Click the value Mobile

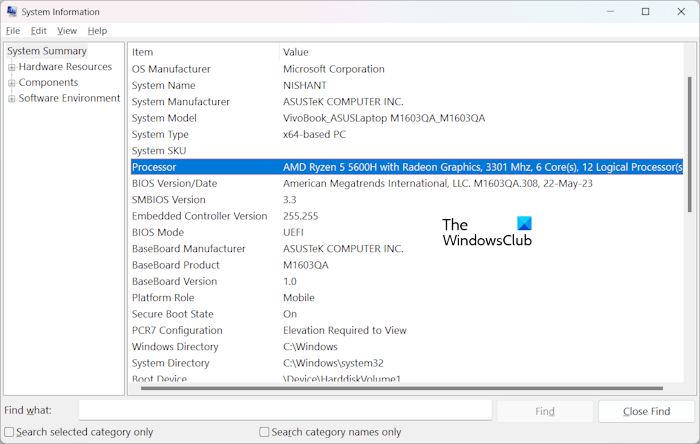pyautogui.click(x=299, y=298)
